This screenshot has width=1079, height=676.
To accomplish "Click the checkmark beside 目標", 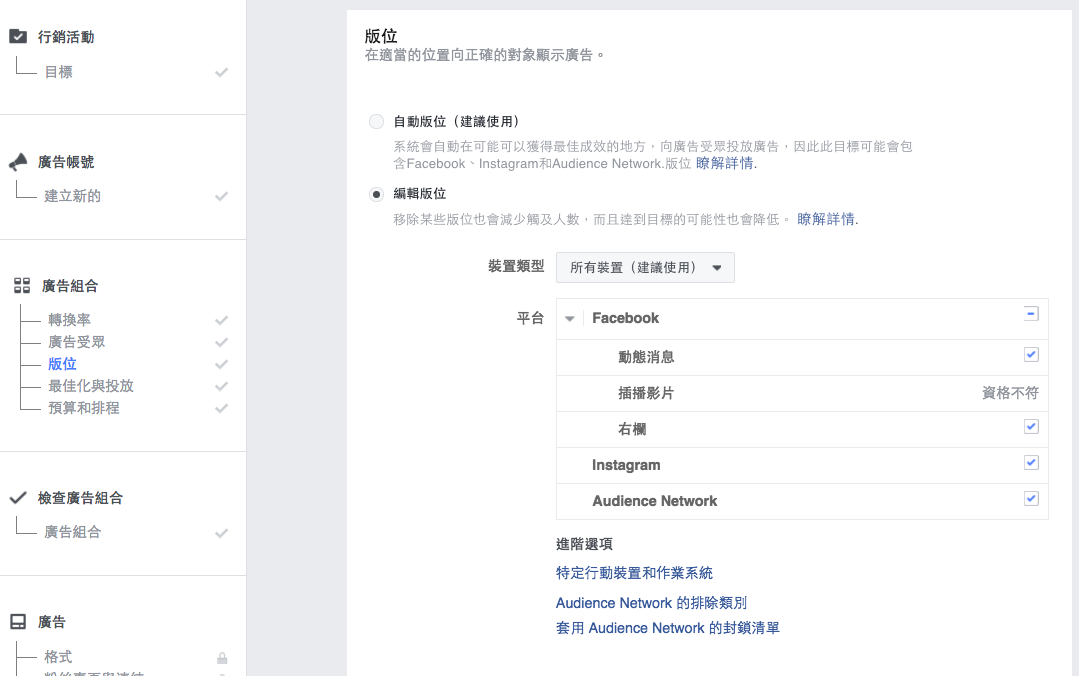I will (221, 72).
